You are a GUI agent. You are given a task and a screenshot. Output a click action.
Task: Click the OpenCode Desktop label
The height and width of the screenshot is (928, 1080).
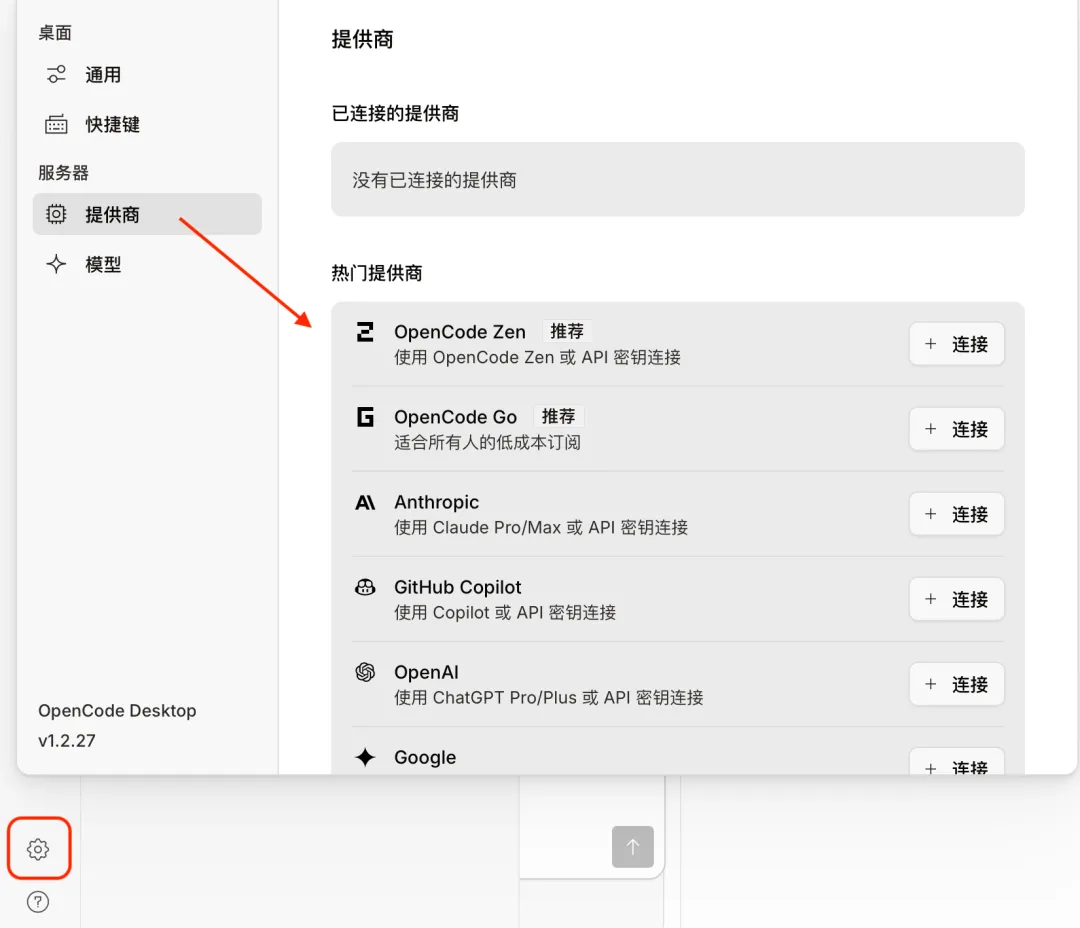tap(117, 710)
